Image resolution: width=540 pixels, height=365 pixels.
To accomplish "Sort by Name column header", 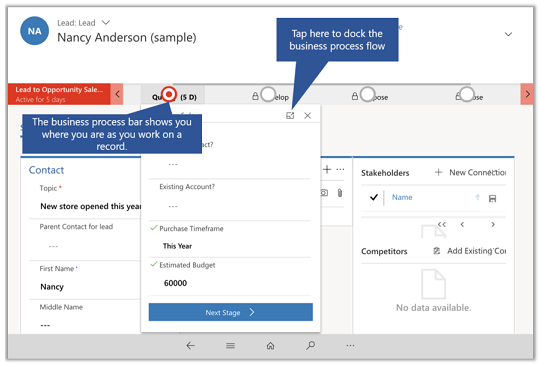I will click(x=402, y=197).
